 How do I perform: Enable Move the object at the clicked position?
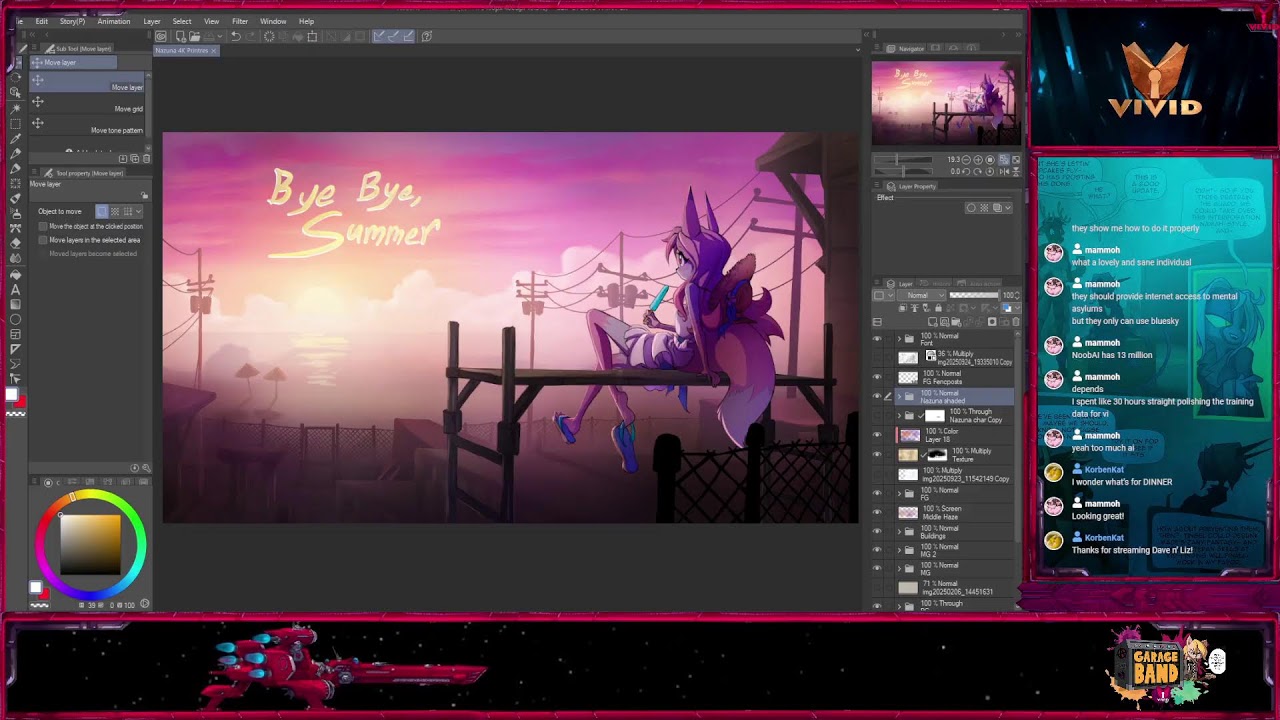(x=43, y=226)
